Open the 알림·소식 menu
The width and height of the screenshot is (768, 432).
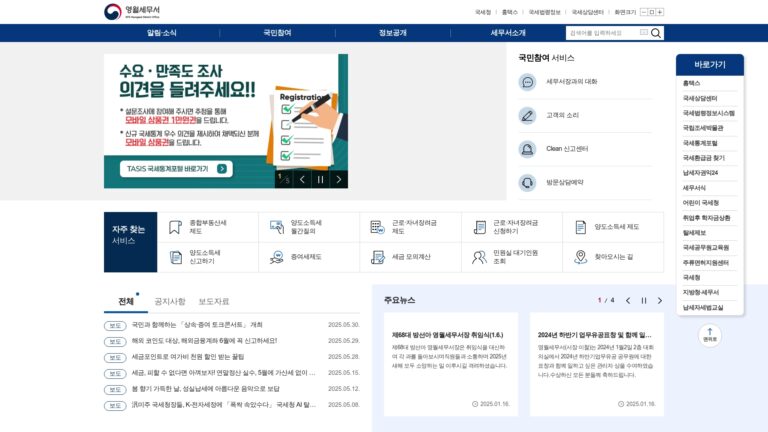coord(162,33)
